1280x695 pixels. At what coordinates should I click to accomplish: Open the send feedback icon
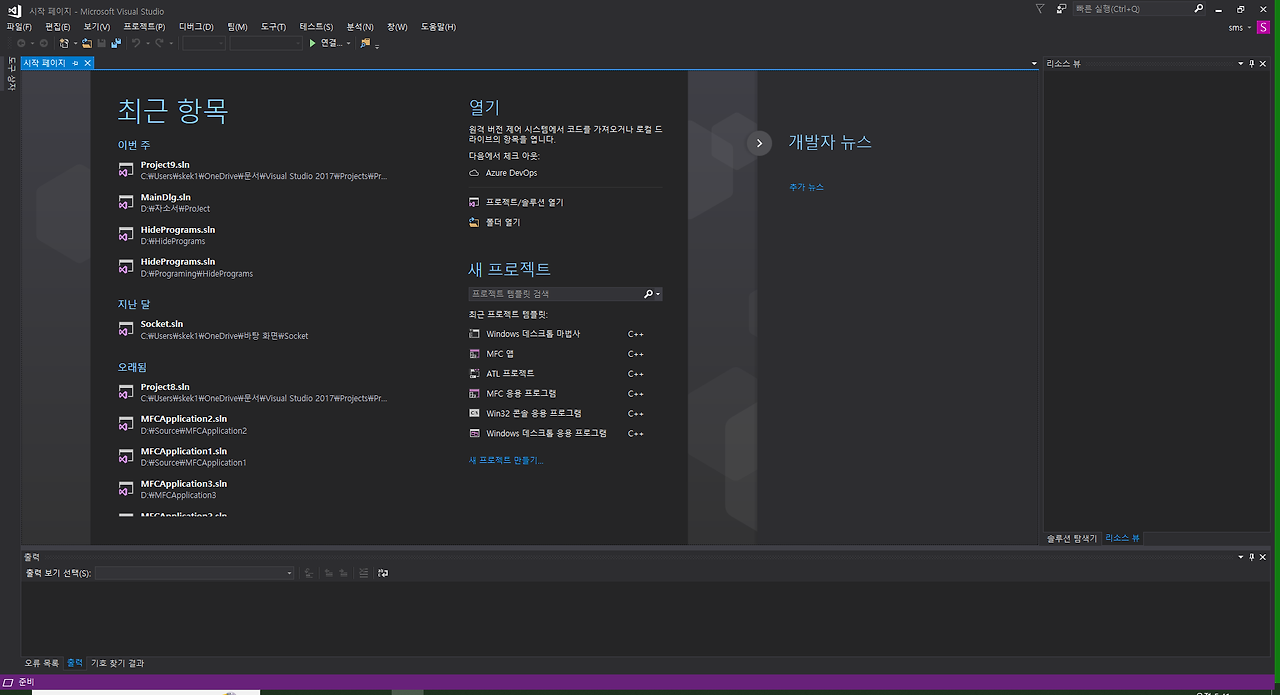(1060, 8)
